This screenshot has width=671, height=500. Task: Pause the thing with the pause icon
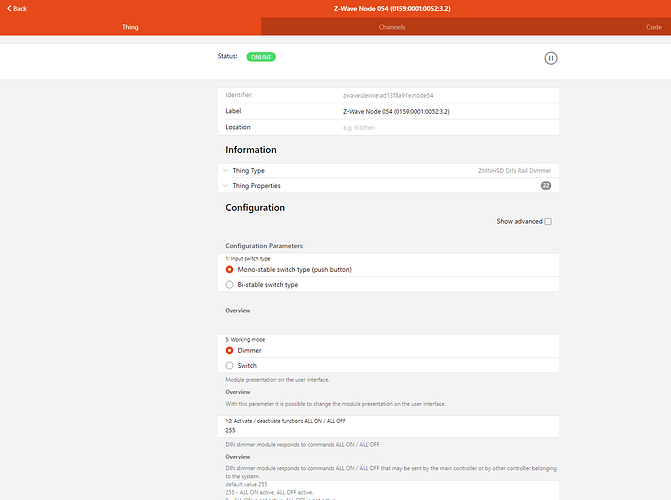551,58
